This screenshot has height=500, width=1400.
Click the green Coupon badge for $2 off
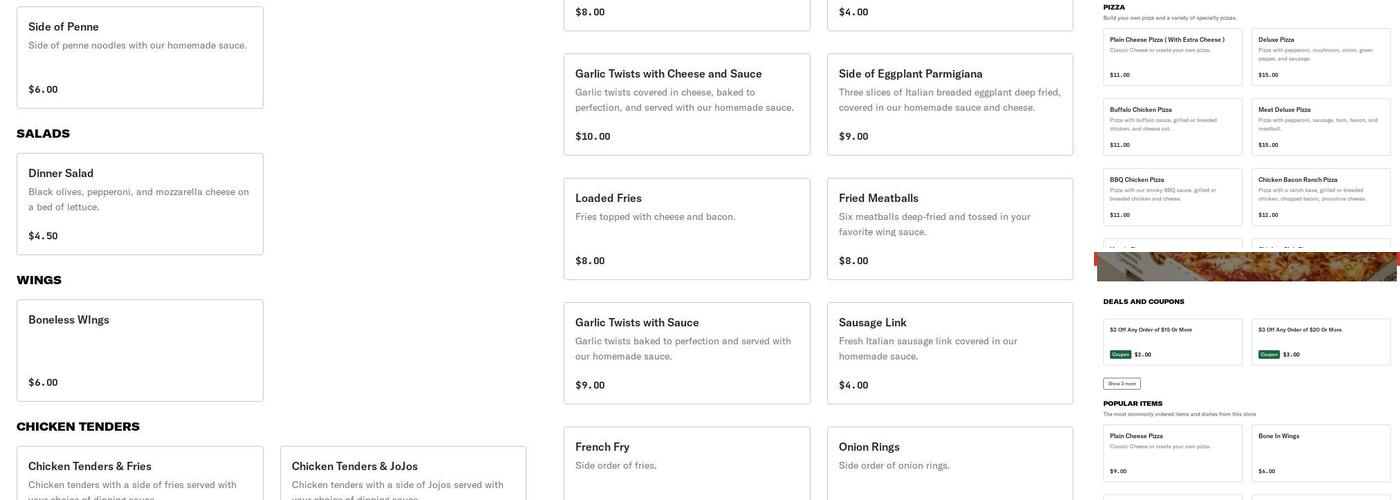point(1120,354)
